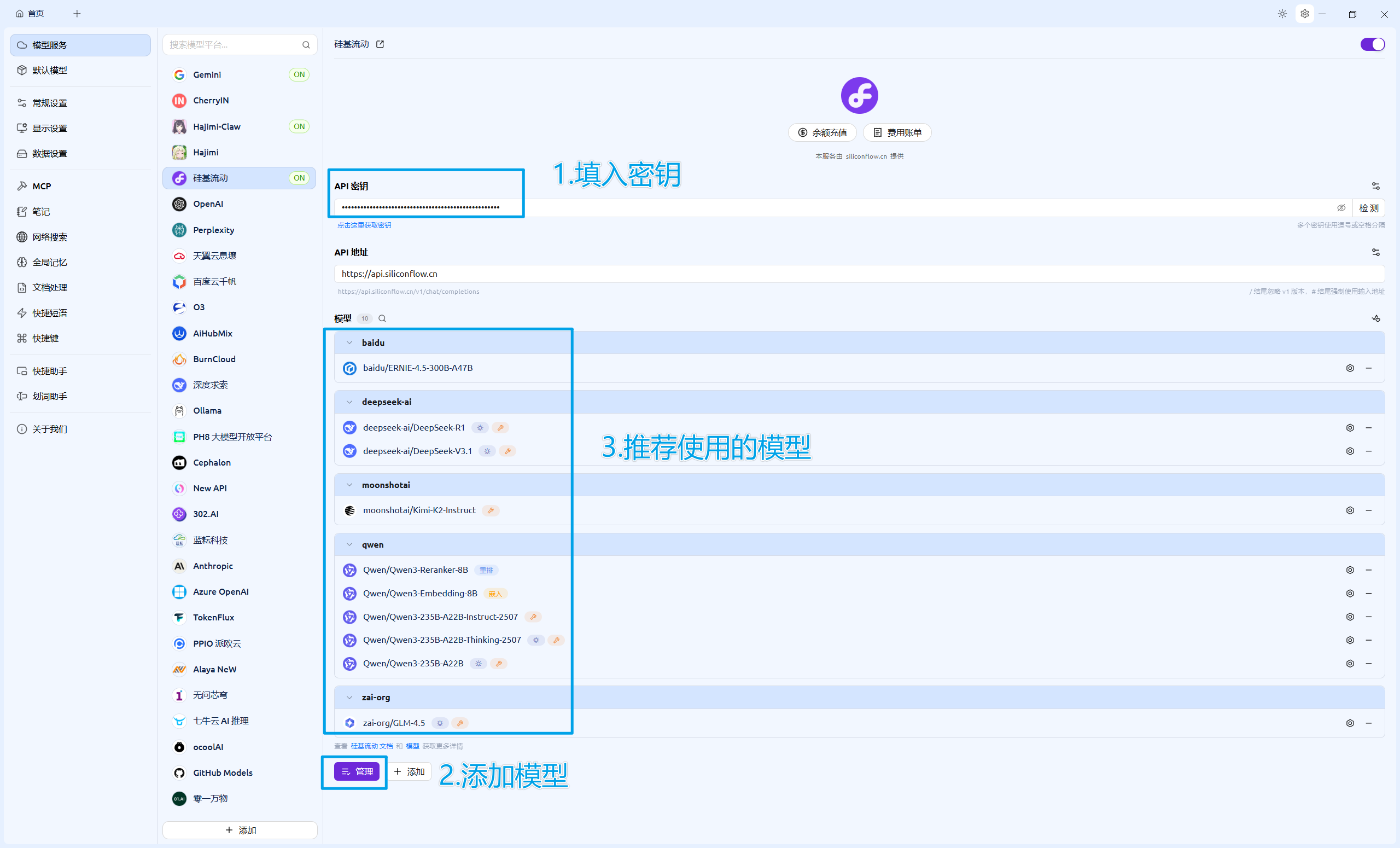Toggle the 硅基流动 provider enable switch
The width and height of the screenshot is (1400, 848).
[x=1372, y=44]
